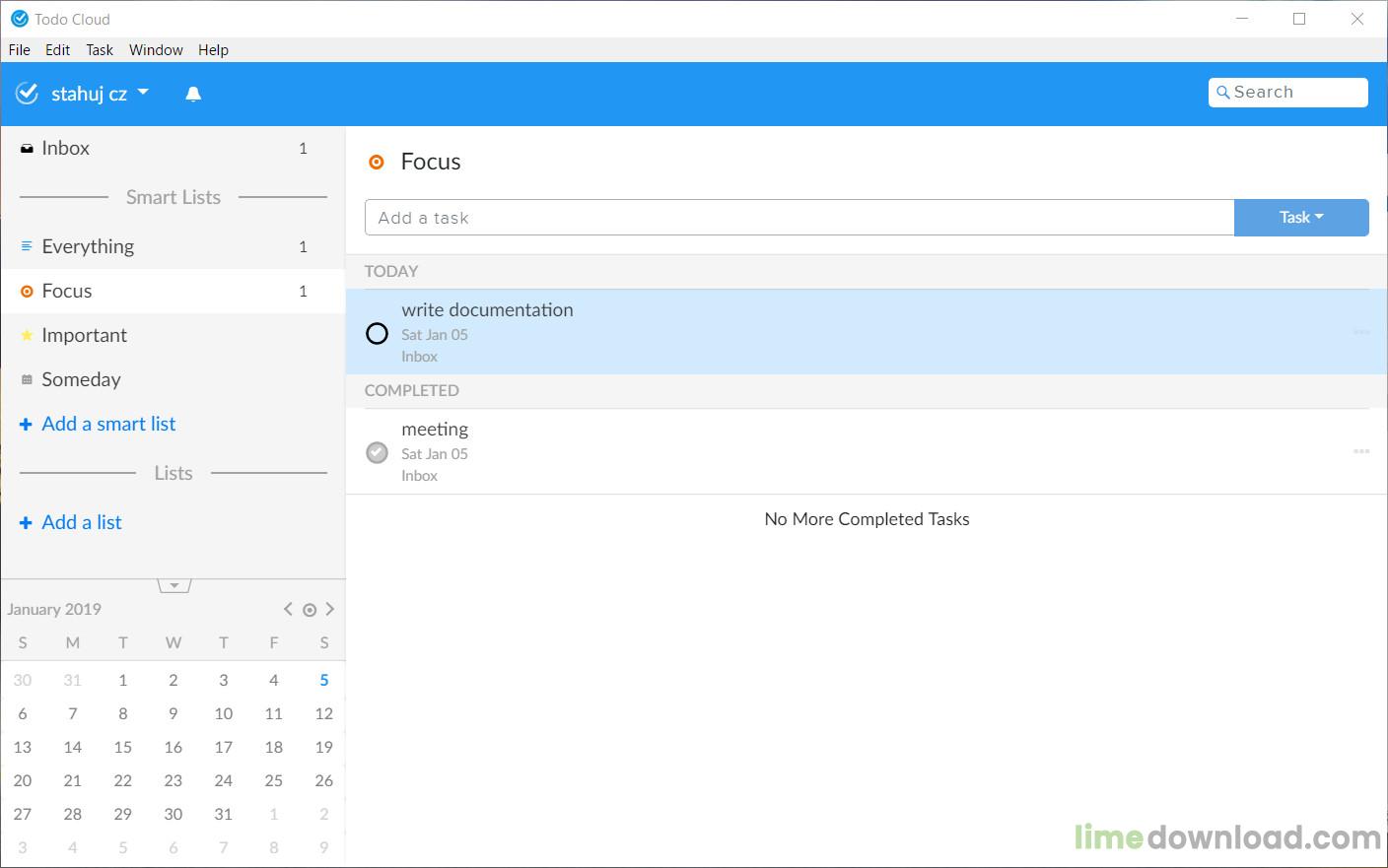Complete the write documentation task
1388x868 pixels.
(377, 334)
